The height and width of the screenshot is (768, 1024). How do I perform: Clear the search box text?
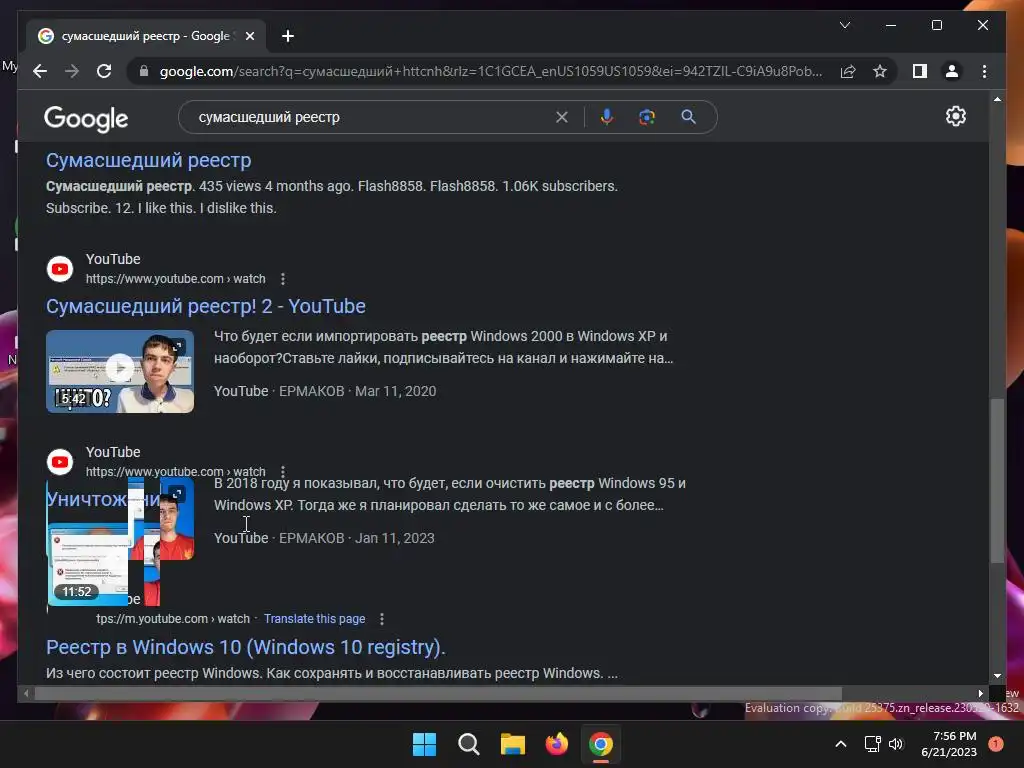tap(562, 117)
